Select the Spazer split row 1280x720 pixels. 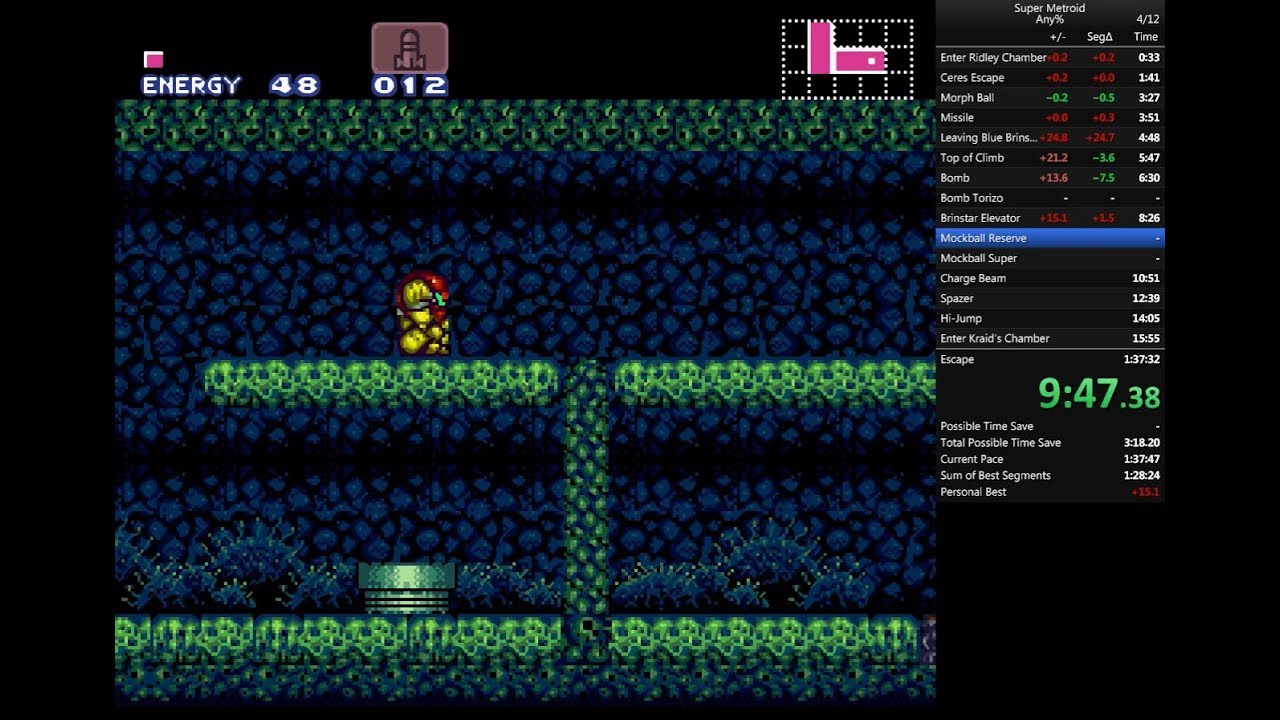1050,298
